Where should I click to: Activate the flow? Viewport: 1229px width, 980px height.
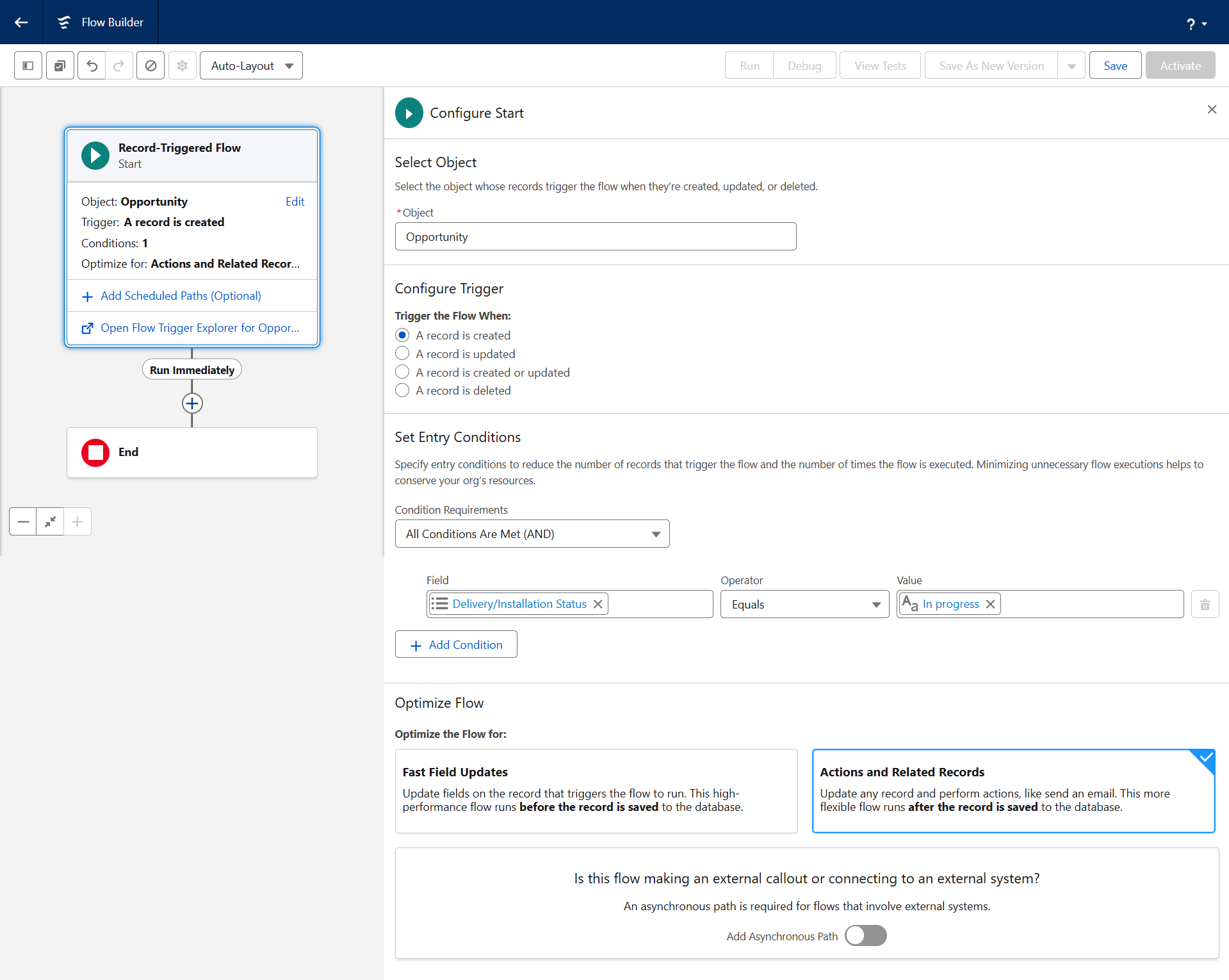[1180, 65]
